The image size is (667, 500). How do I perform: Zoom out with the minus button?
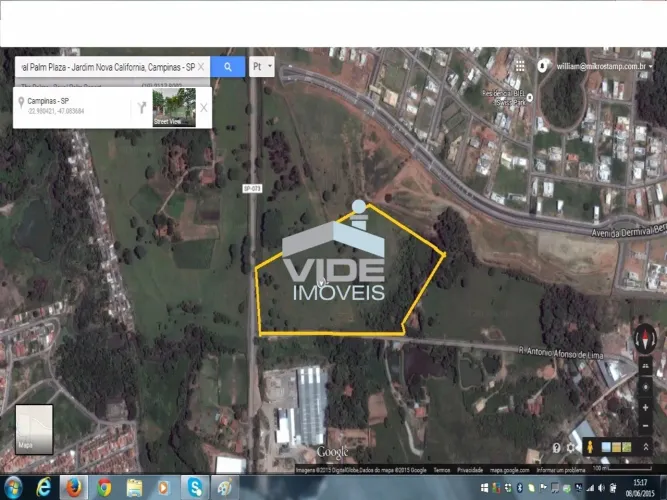click(645, 426)
